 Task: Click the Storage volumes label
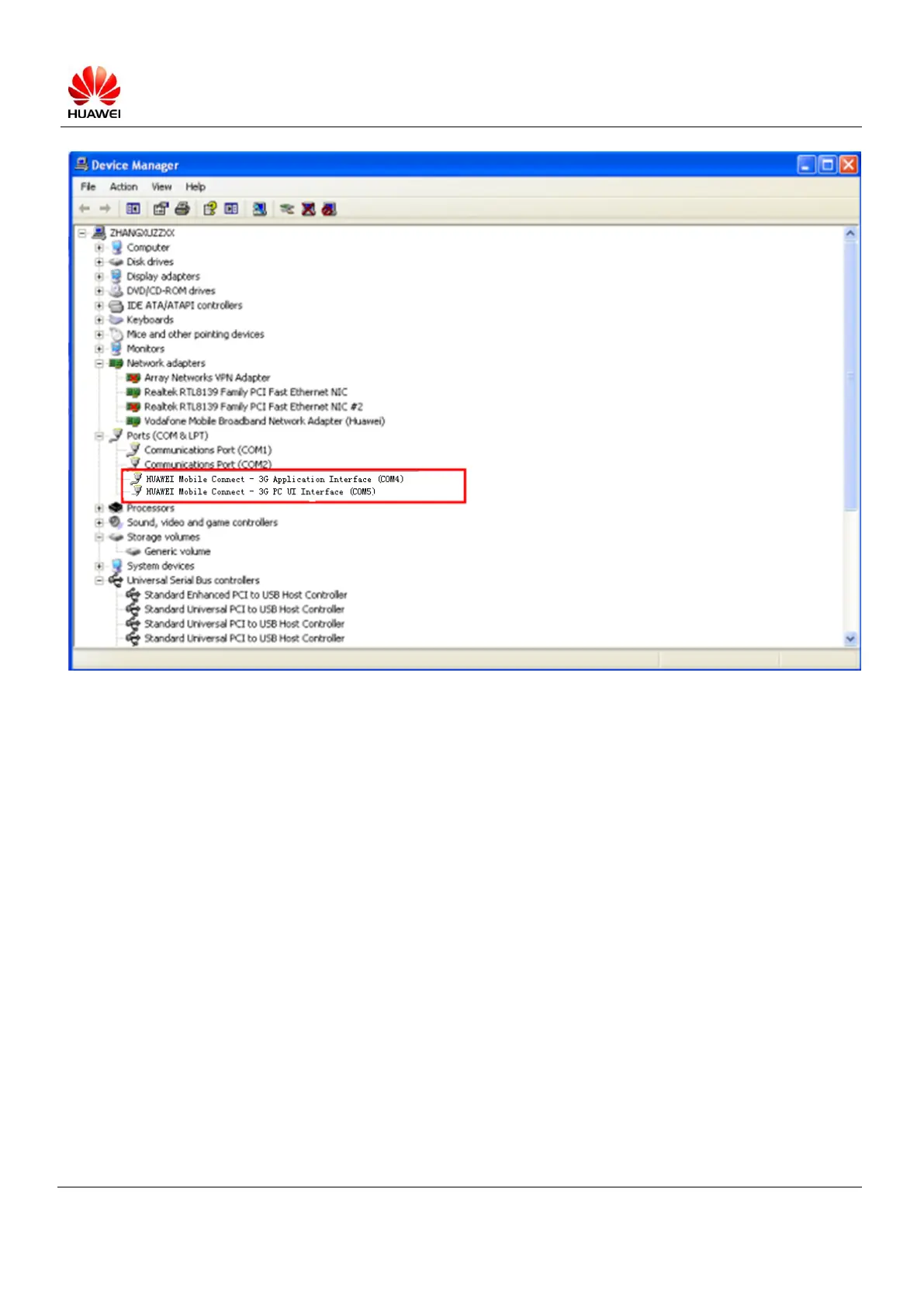coord(163,537)
